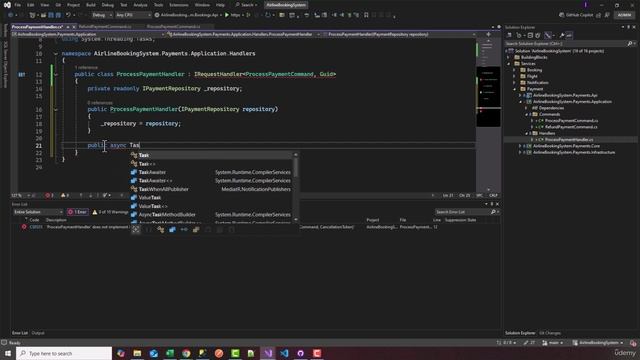This screenshot has height=360, width=640.
Task: Click the namespace filter icon in IntelliSense footer
Action: (148, 230)
